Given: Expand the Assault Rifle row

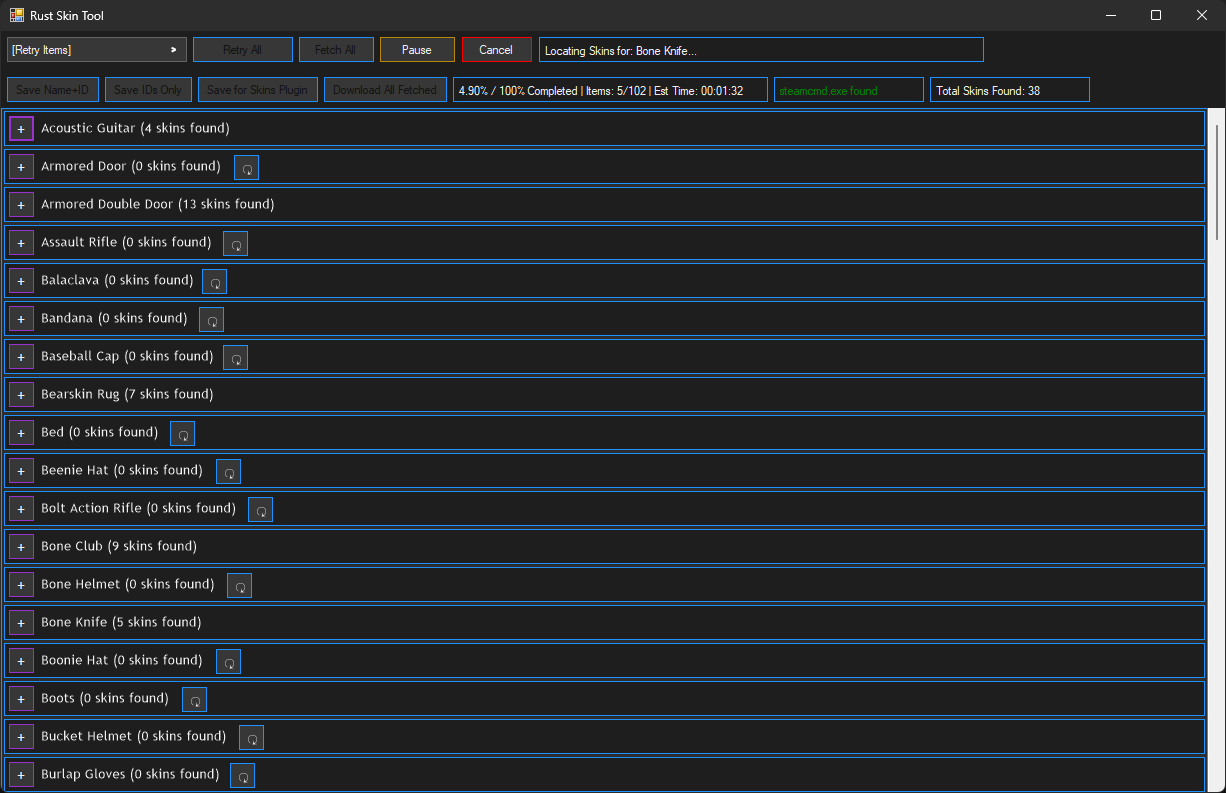Looking at the screenshot, I should [x=21, y=243].
